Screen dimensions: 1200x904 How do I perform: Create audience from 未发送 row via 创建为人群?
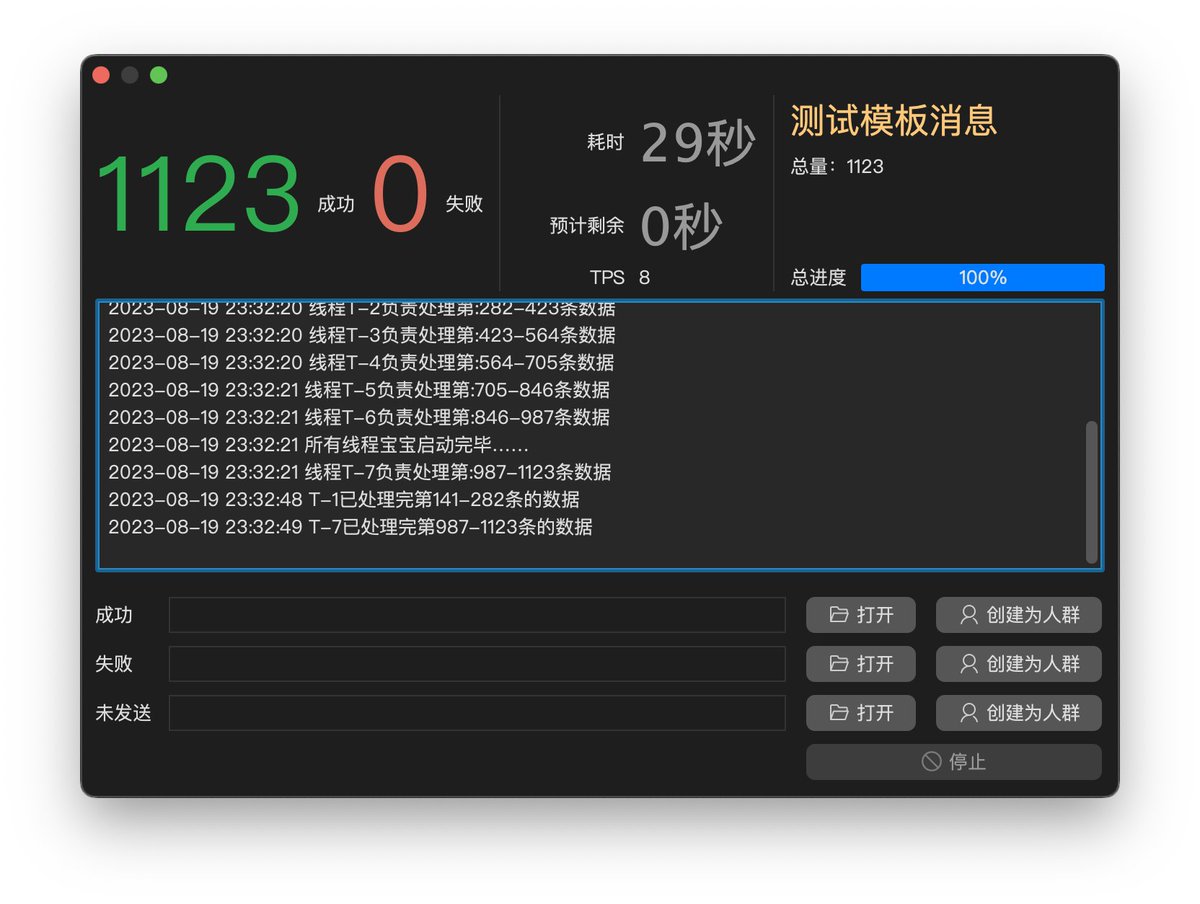point(1018,713)
